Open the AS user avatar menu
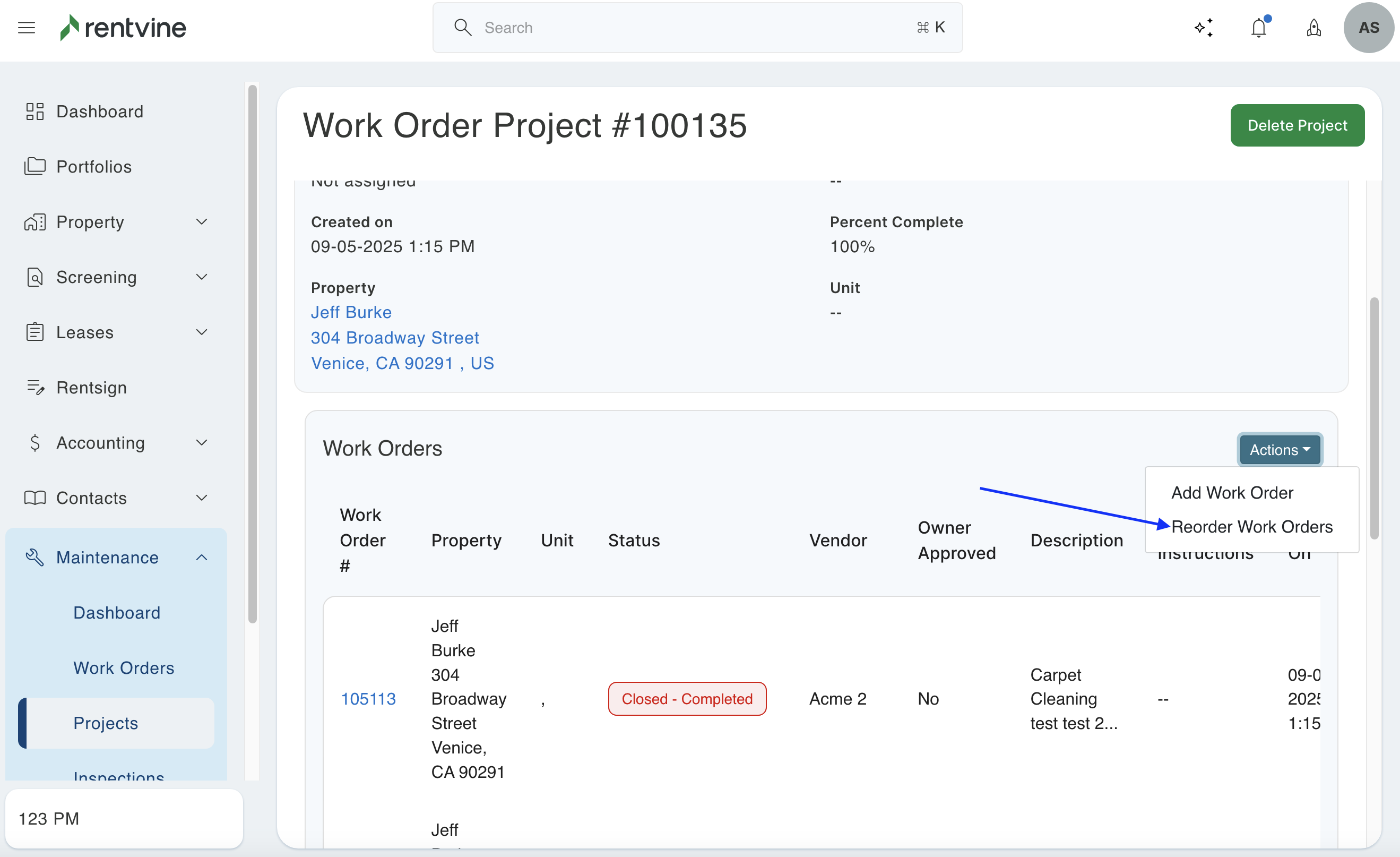Screen dimensions: 1400x857 point(1368,27)
